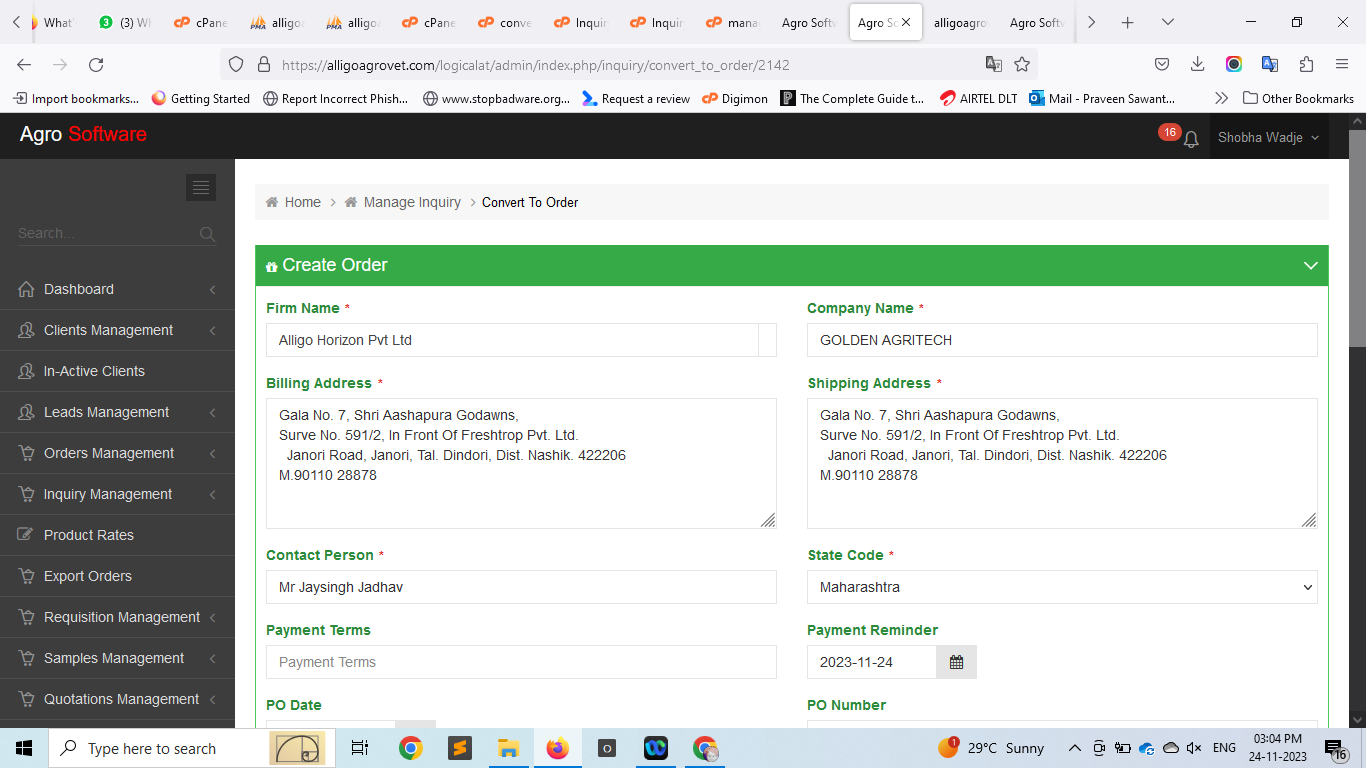
Task: Reload the page in browser
Action: pyautogui.click(x=96, y=64)
